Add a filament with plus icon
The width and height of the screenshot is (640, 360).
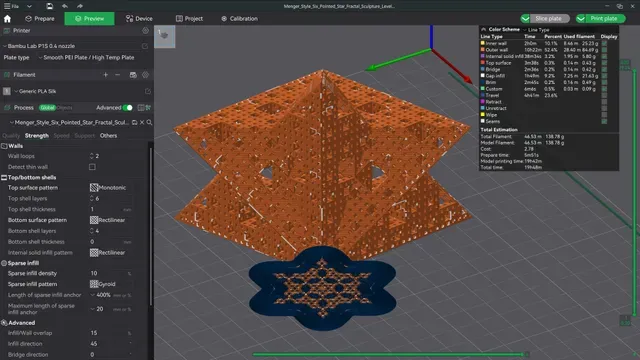click(106, 75)
